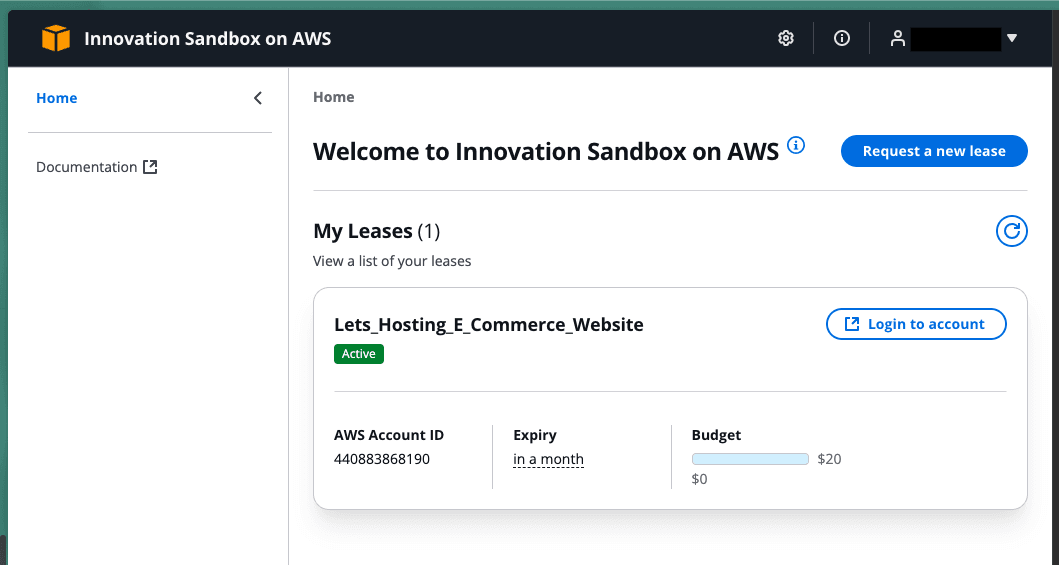Expand the user account dropdown arrow
The width and height of the screenshot is (1059, 565).
click(x=1011, y=38)
